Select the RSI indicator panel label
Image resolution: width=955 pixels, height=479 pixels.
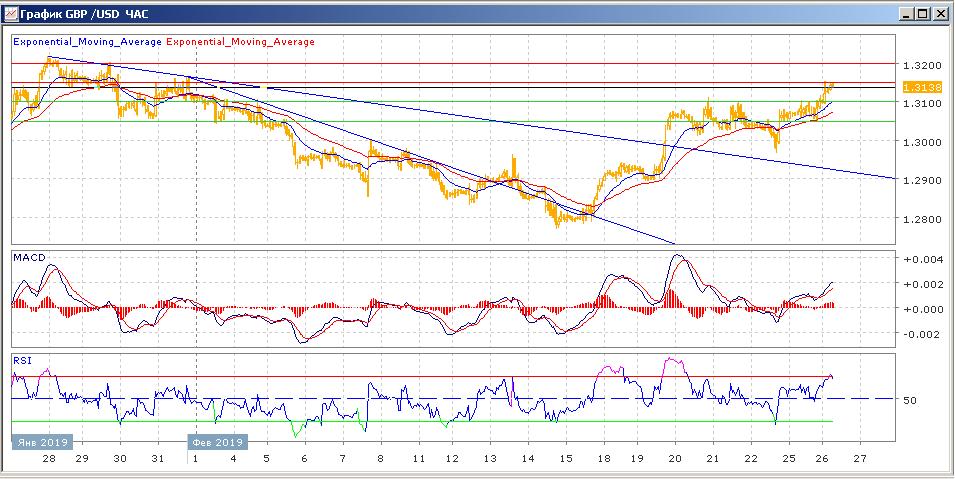(22, 359)
